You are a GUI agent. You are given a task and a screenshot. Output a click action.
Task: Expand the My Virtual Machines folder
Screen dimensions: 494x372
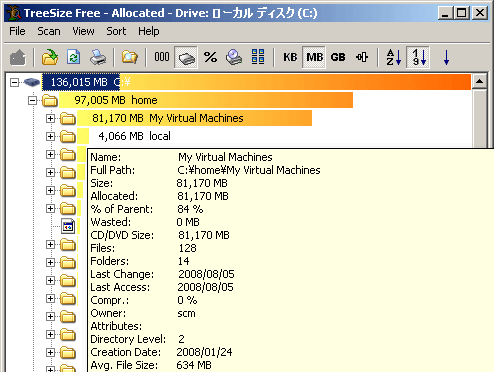50,118
